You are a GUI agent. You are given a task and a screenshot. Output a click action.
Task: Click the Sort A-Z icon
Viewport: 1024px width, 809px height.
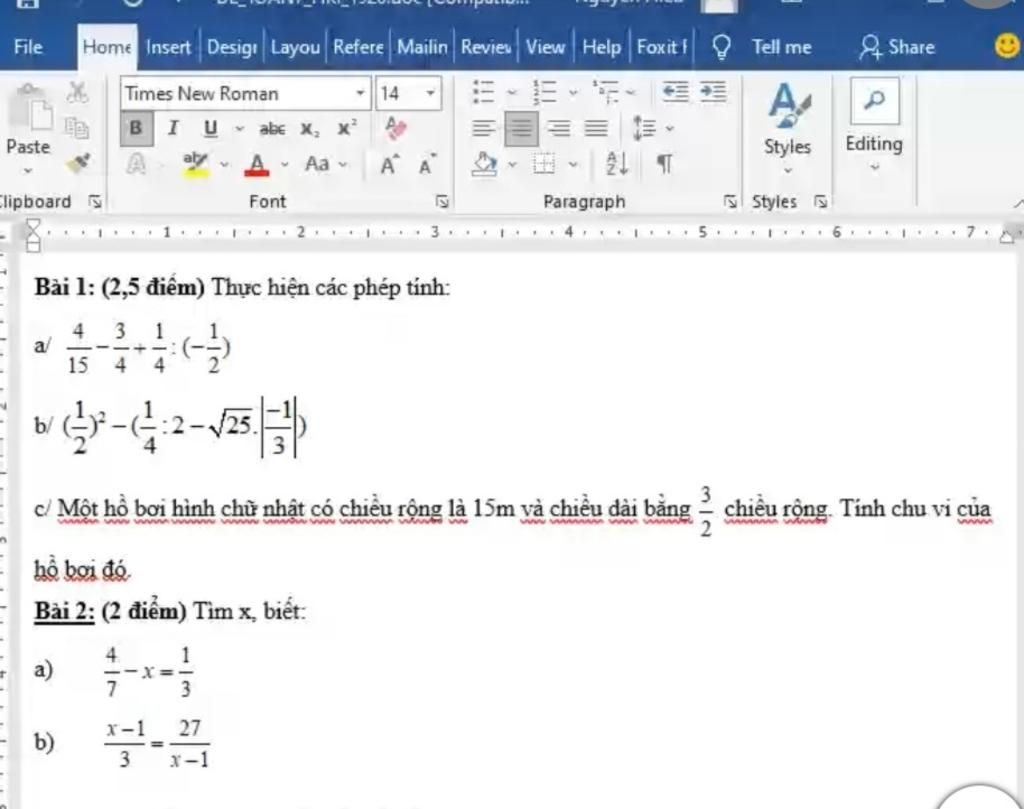[617, 164]
